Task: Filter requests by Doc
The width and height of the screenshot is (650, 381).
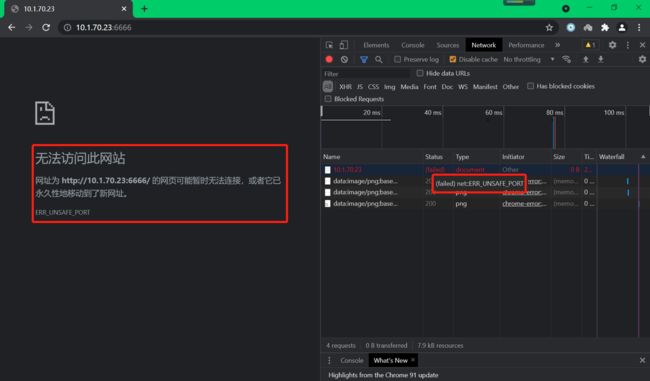Action: click(x=447, y=87)
